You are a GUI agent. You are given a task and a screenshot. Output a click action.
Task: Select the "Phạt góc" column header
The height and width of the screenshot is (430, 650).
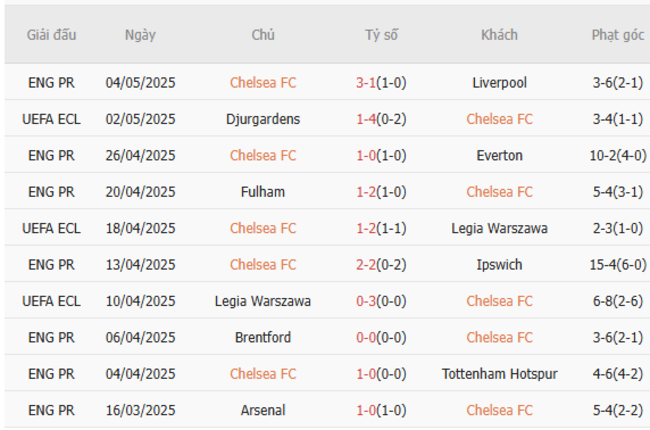[618, 35]
